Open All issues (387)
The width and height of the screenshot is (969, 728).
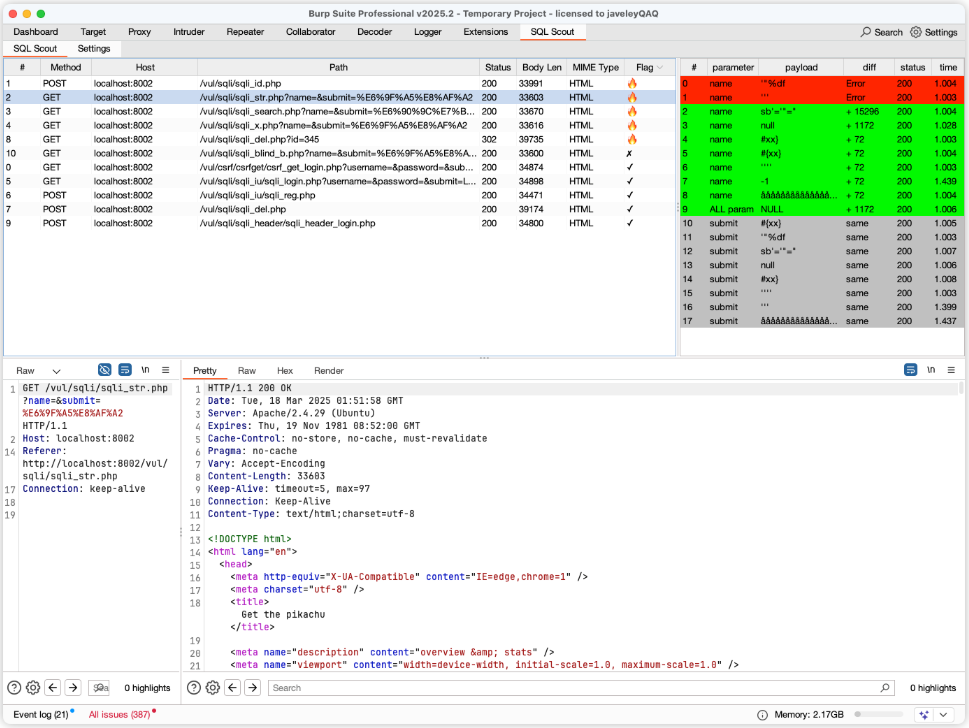click(x=119, y=715)
